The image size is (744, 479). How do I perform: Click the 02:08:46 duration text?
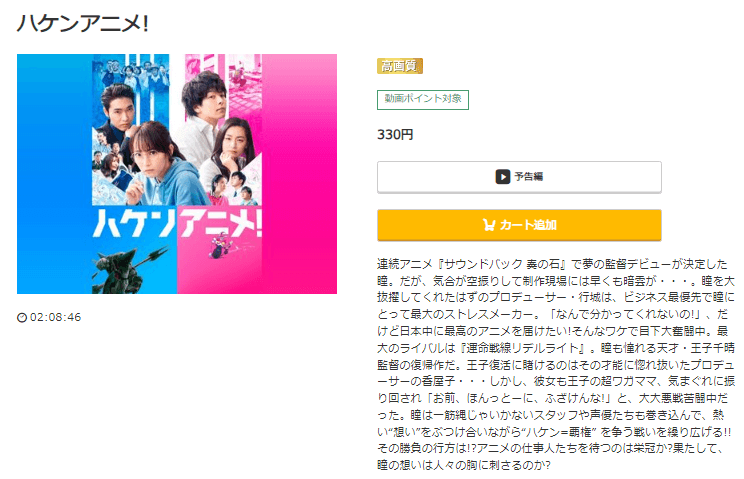56,317
